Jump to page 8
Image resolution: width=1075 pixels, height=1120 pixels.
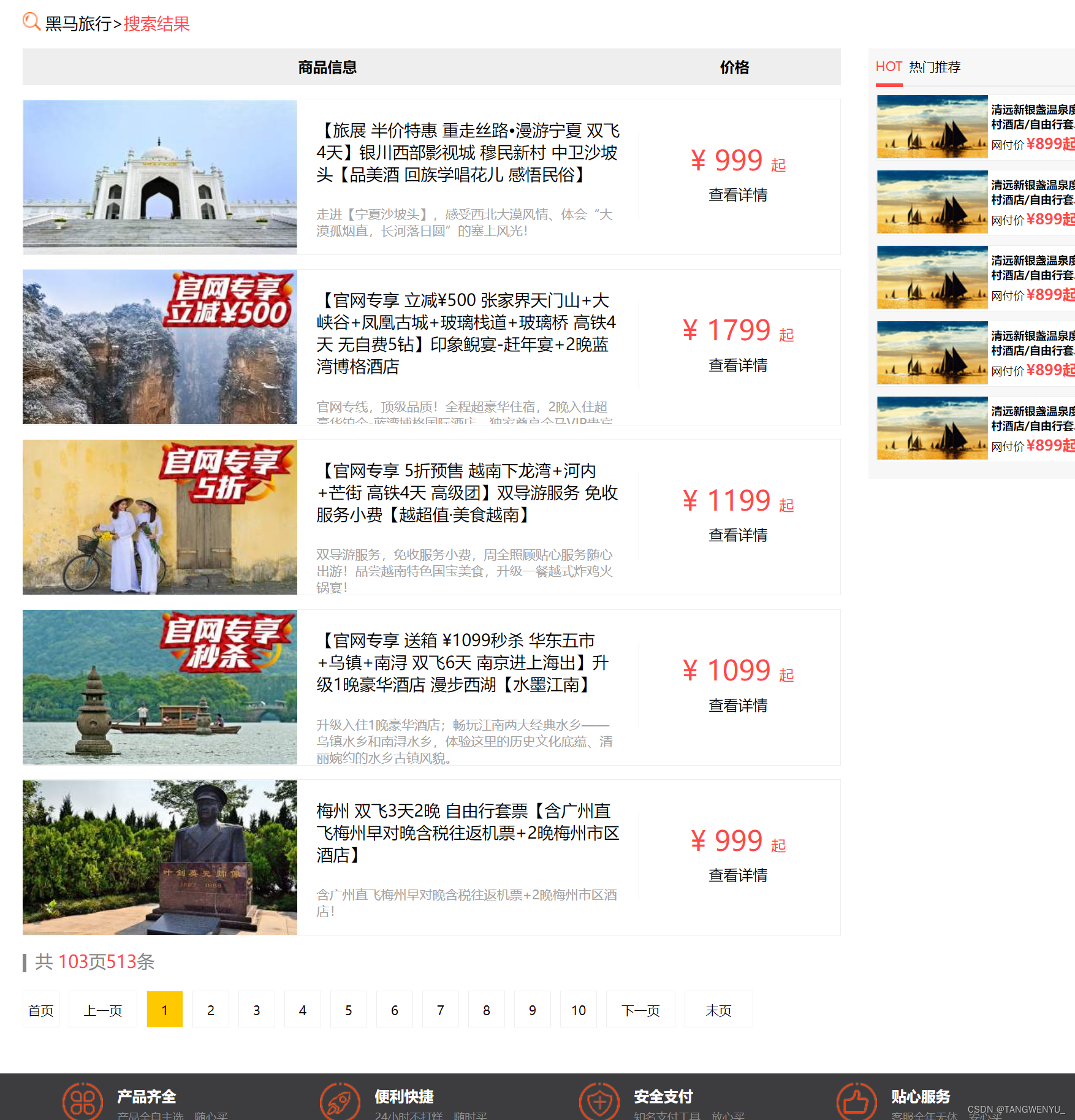click(x=487, y=1010)
